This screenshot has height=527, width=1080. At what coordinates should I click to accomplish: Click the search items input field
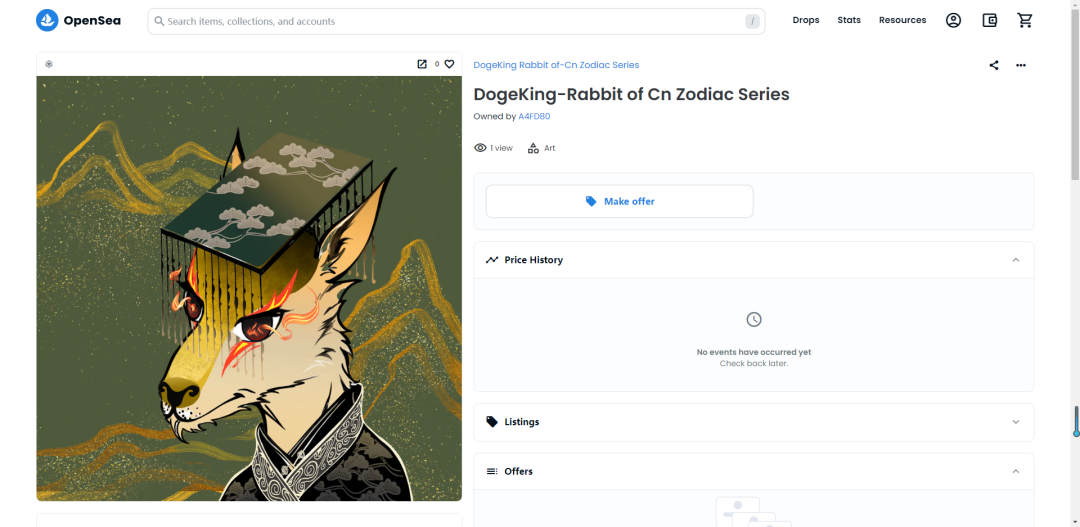coord(450,21)
